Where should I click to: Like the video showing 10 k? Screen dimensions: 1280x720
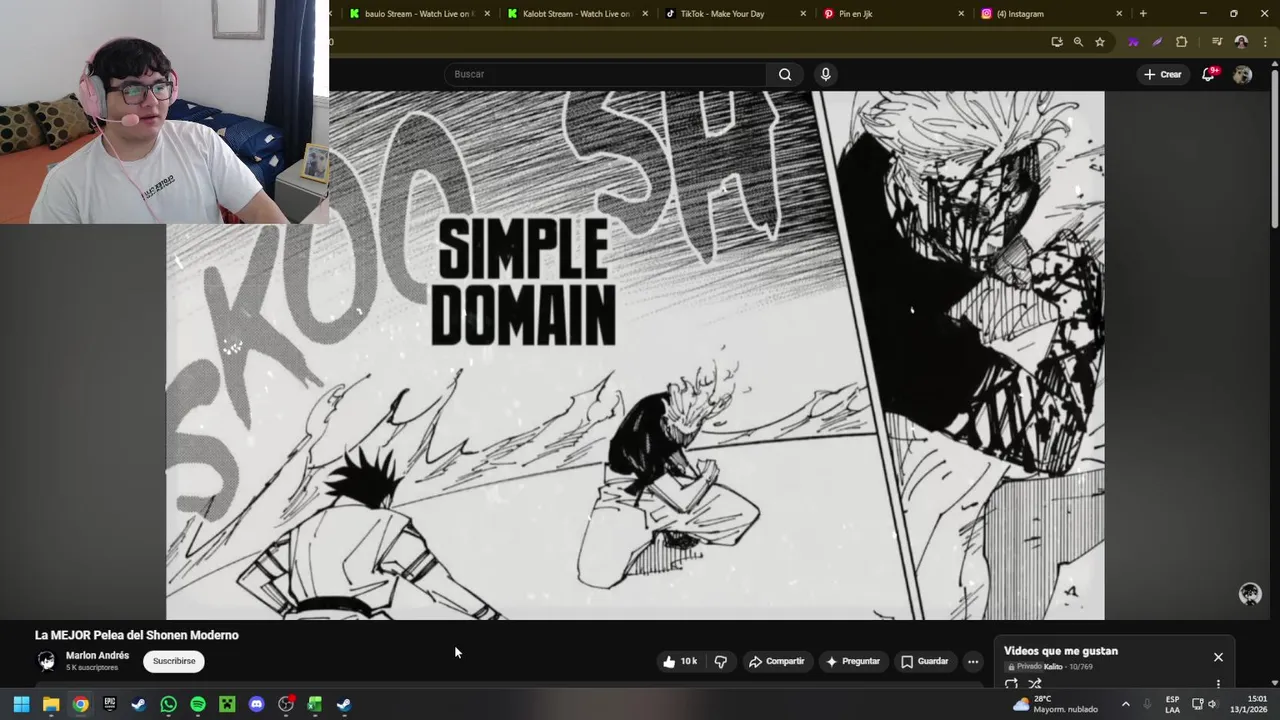[x=679, y=661]
